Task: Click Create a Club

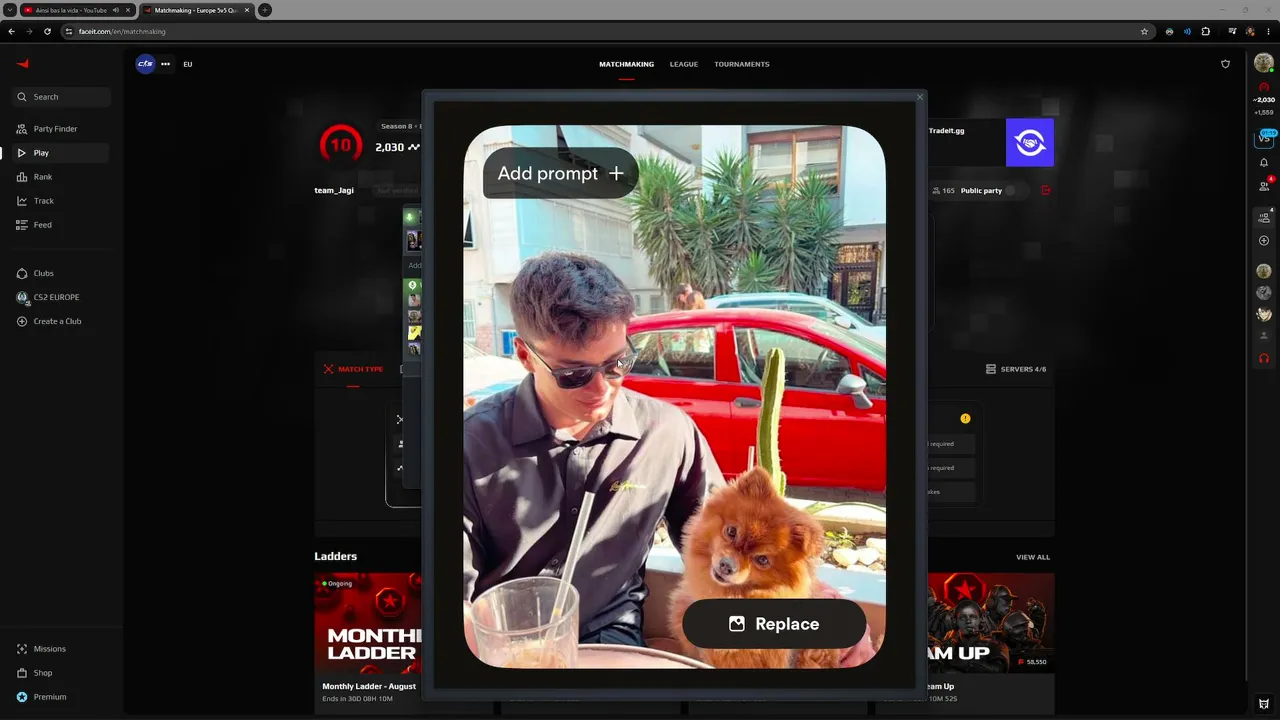Action: pyautogui.click(x=55, y=321)
